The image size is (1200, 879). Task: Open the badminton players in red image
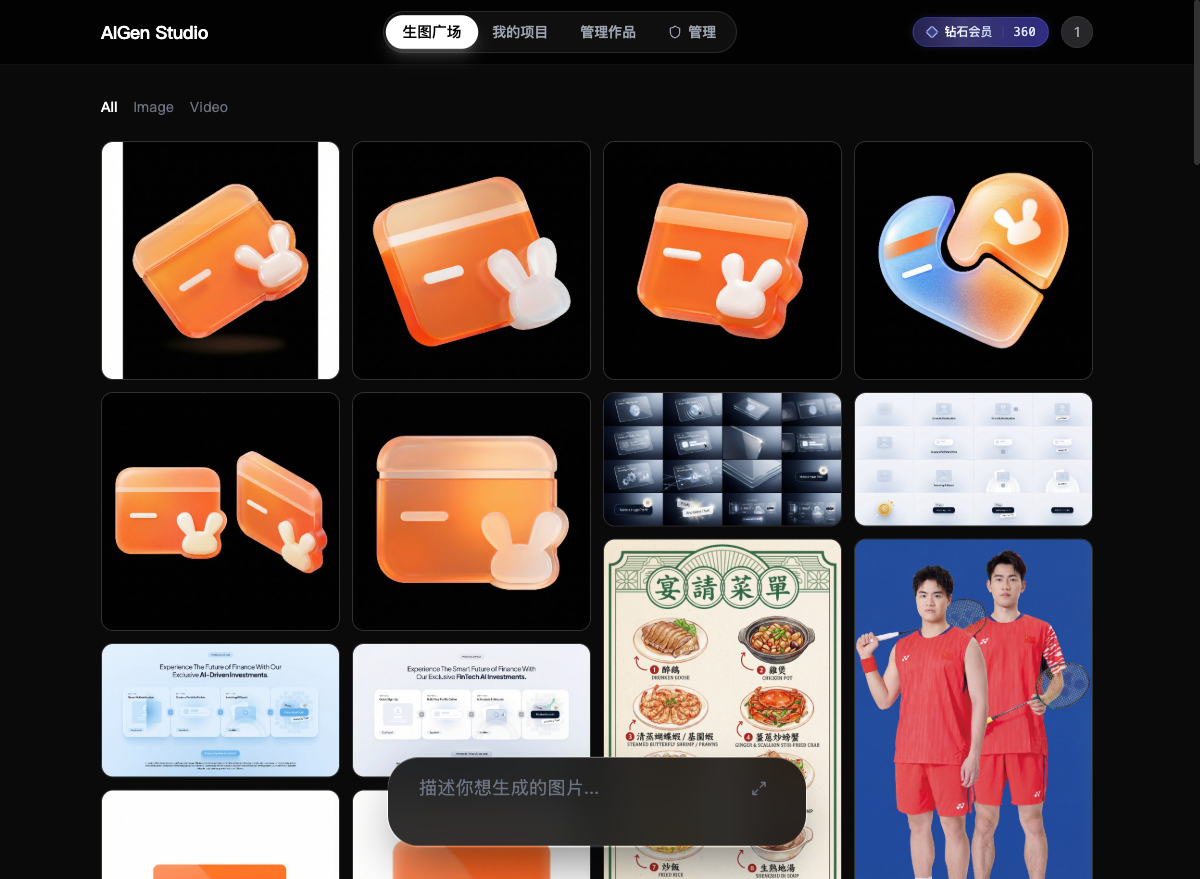[973, 700]
